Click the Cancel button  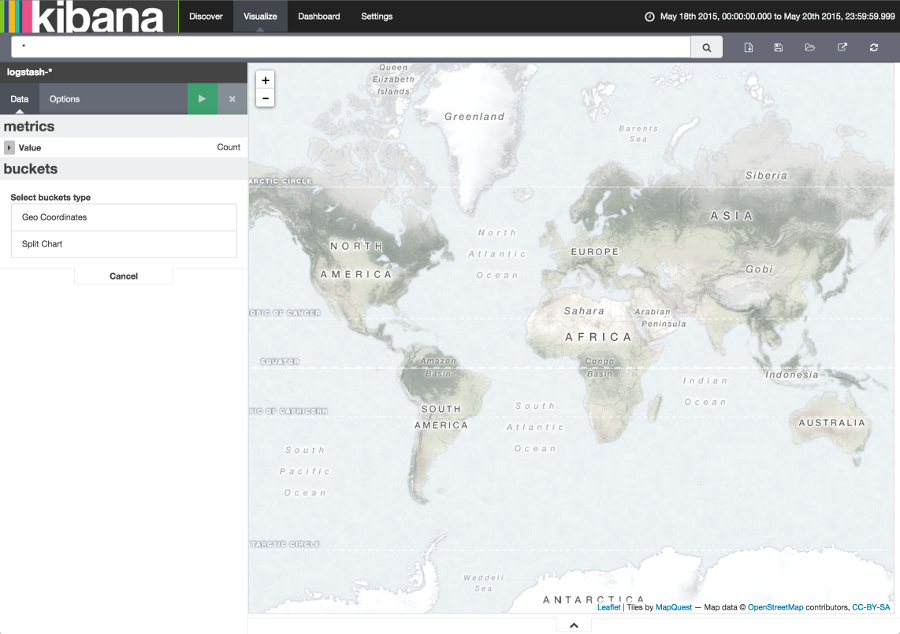tap(123, 276)
